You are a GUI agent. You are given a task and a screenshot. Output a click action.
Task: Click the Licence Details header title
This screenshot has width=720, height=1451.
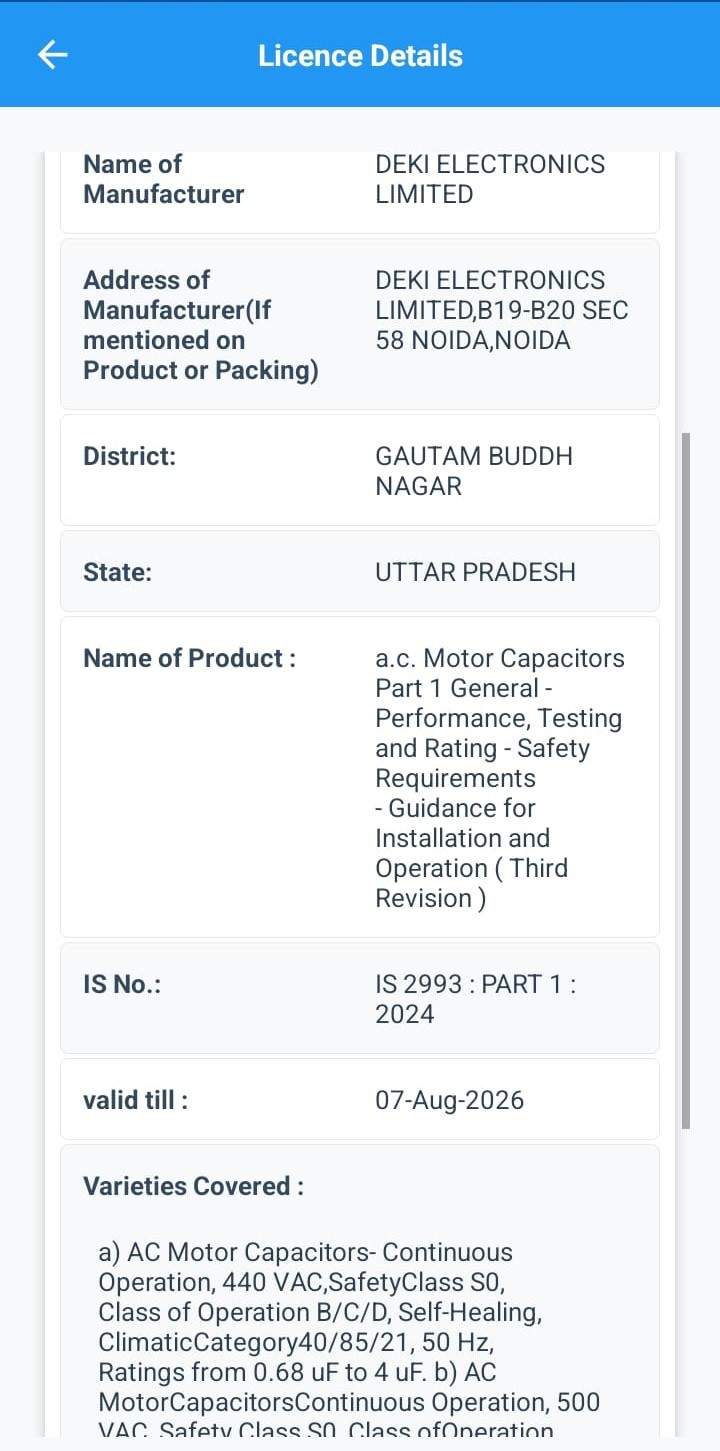pos(360,55)
